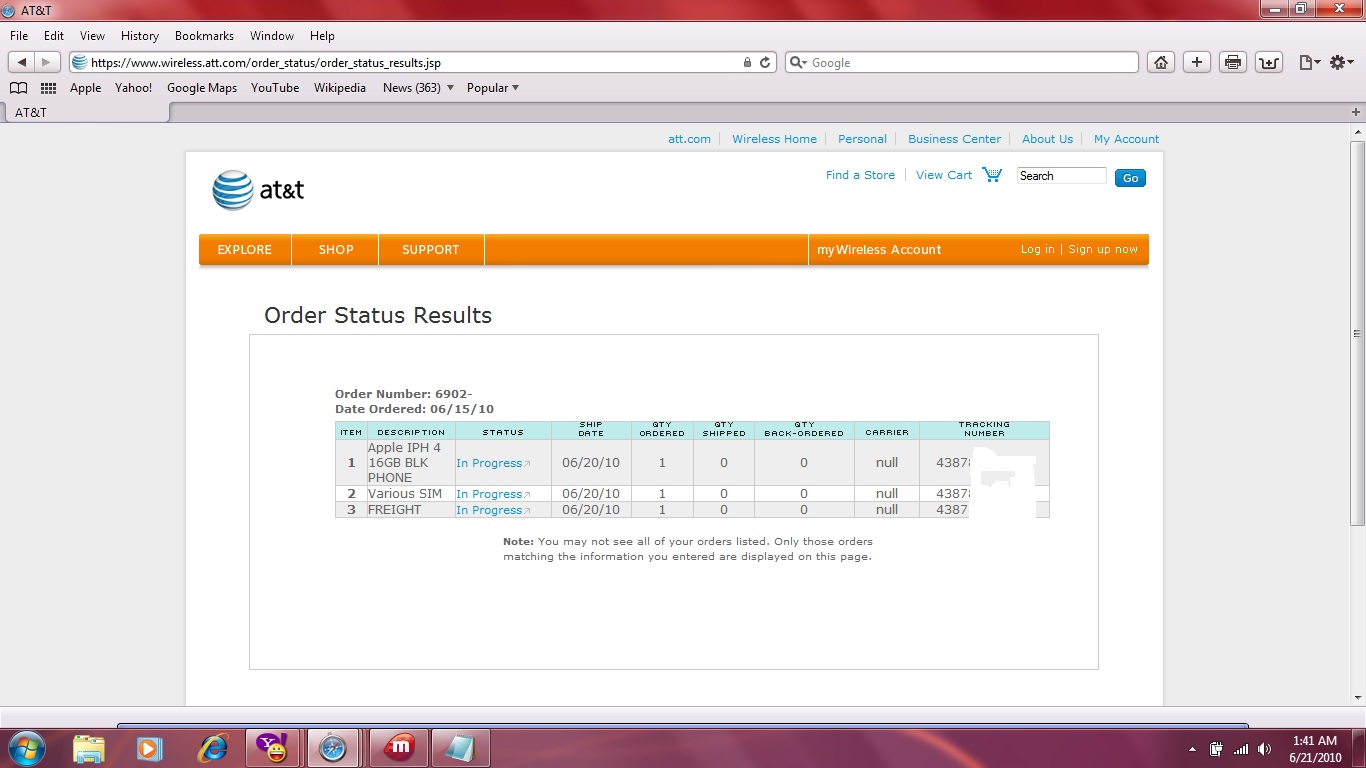Open the SUPPORT navigation tab
Screen dimensions: 1366x768
[x=431, y=250]
